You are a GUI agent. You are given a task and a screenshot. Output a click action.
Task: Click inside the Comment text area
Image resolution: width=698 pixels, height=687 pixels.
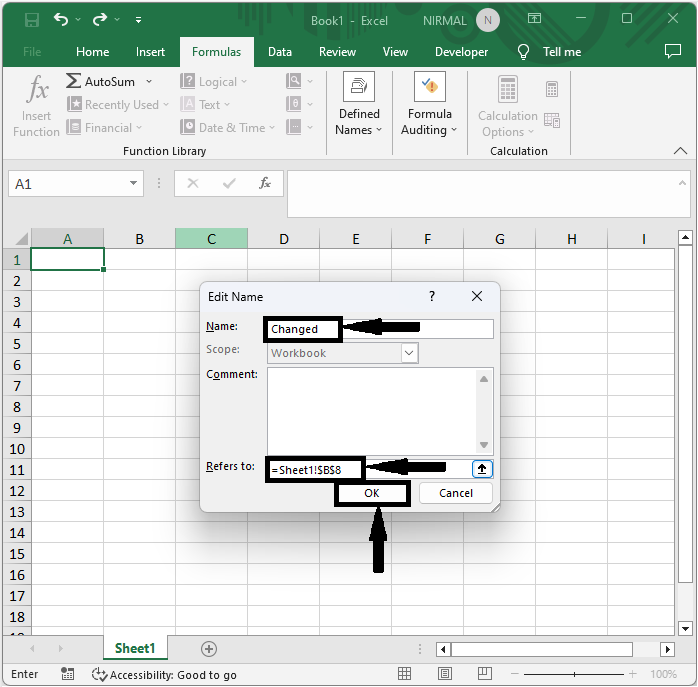(x=372, y=410)
